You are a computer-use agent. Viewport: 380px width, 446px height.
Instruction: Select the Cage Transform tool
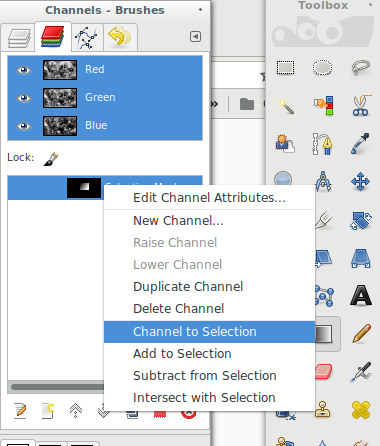(324, 296)
